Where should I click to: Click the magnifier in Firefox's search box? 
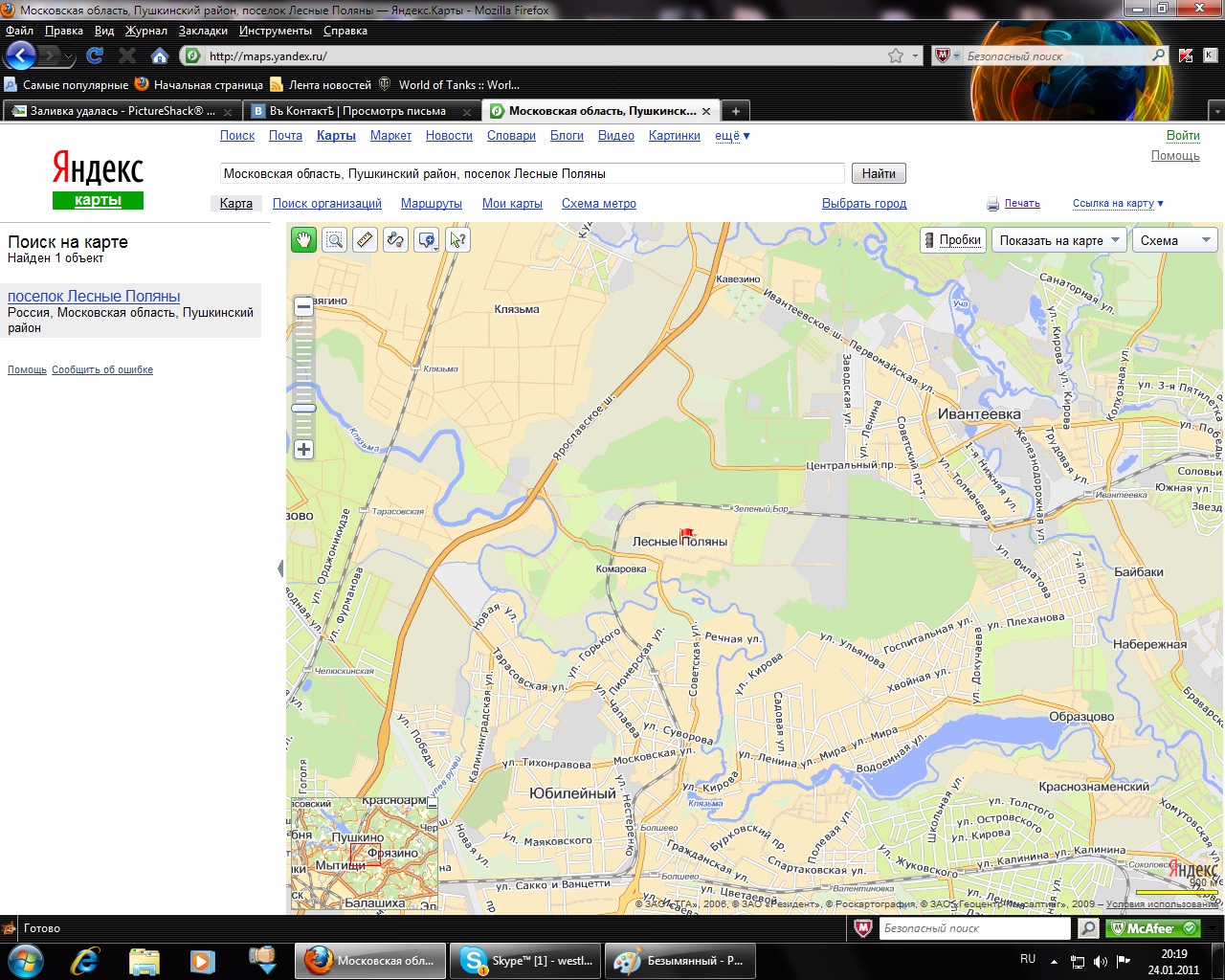click(1158, 56)
